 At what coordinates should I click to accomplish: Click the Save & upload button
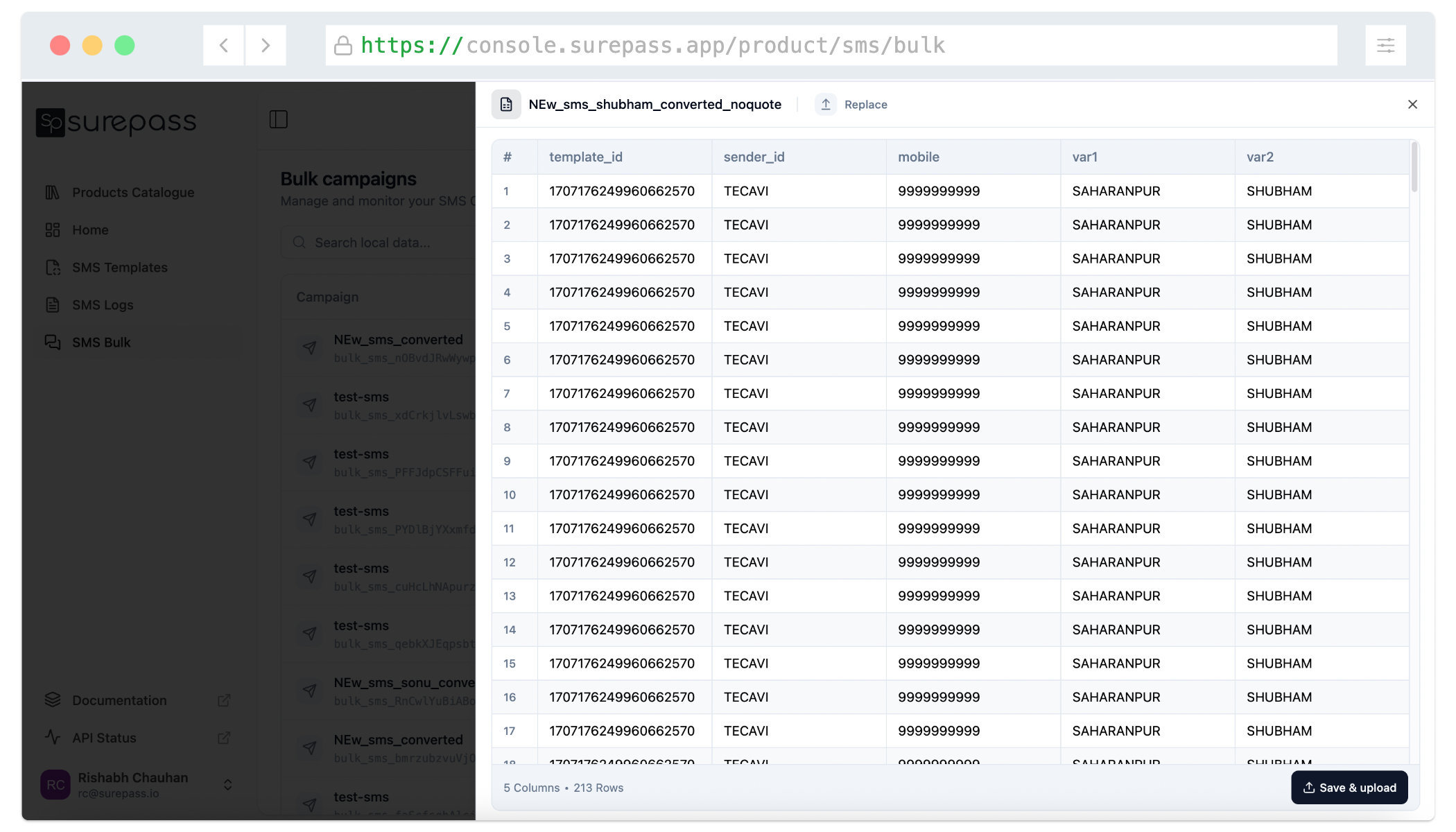1349,788
